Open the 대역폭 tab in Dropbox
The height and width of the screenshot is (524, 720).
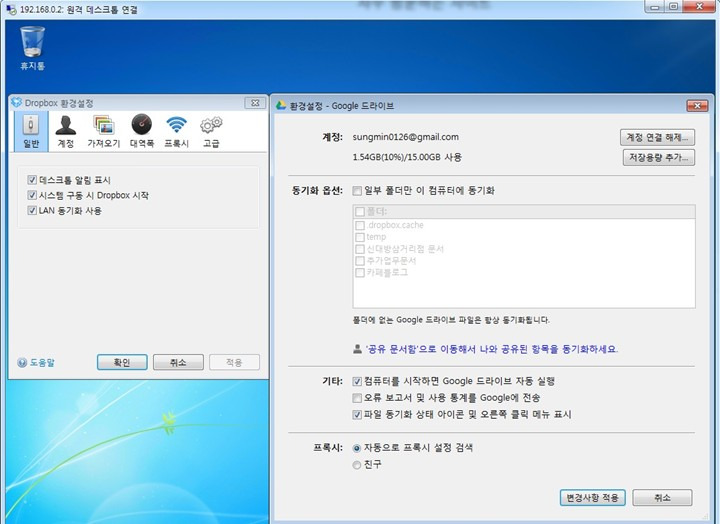coord(141,131)
